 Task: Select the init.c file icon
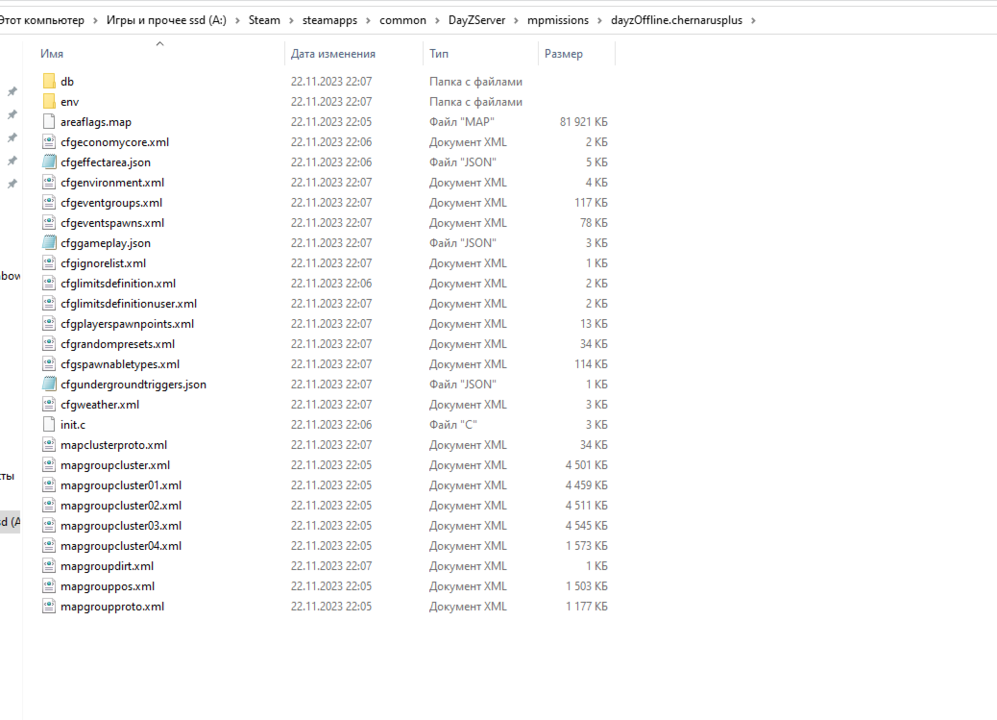coord(49,425)
